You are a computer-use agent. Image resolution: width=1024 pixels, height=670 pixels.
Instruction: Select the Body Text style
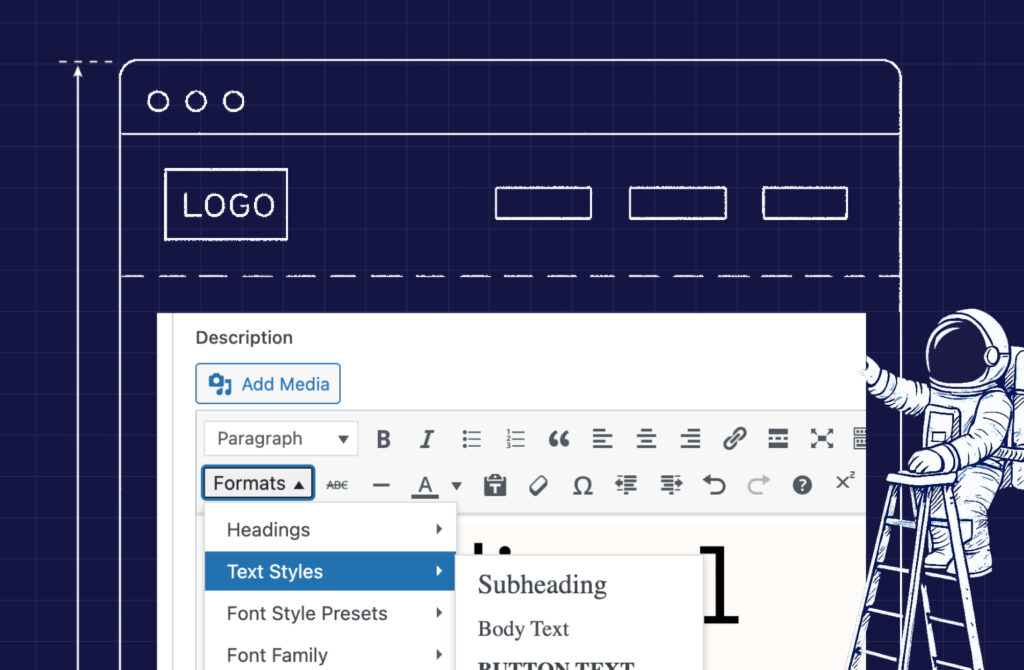point(523,629)
